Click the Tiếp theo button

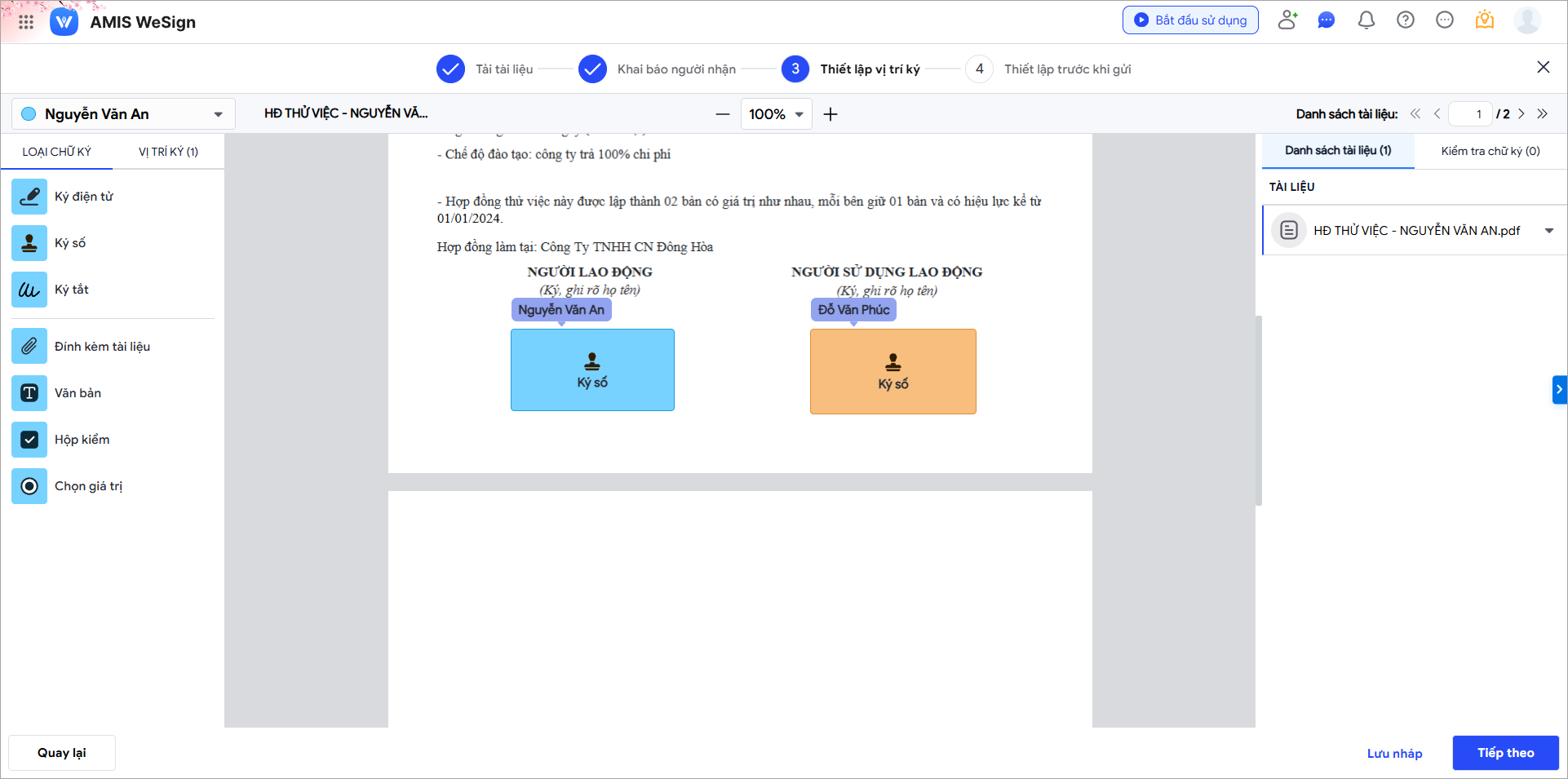click(1505, 753)
